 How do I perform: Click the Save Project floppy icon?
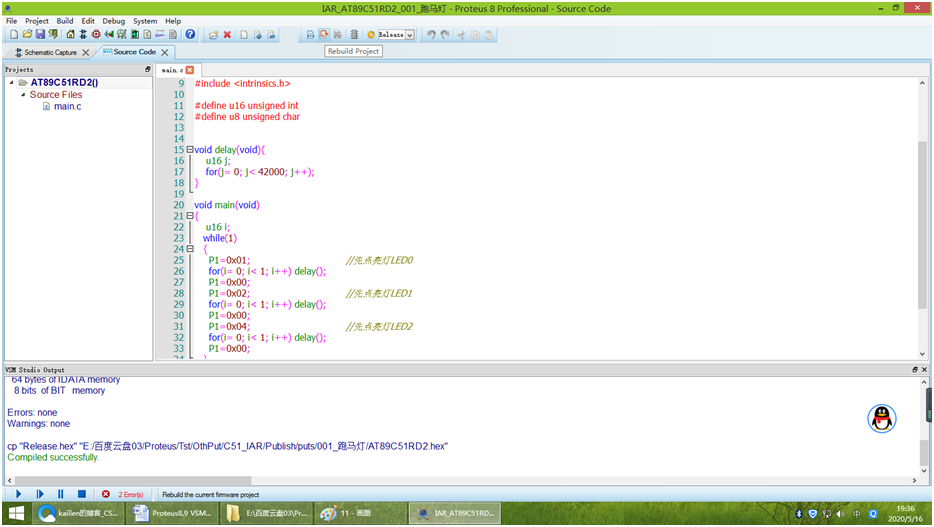point(40,35)
